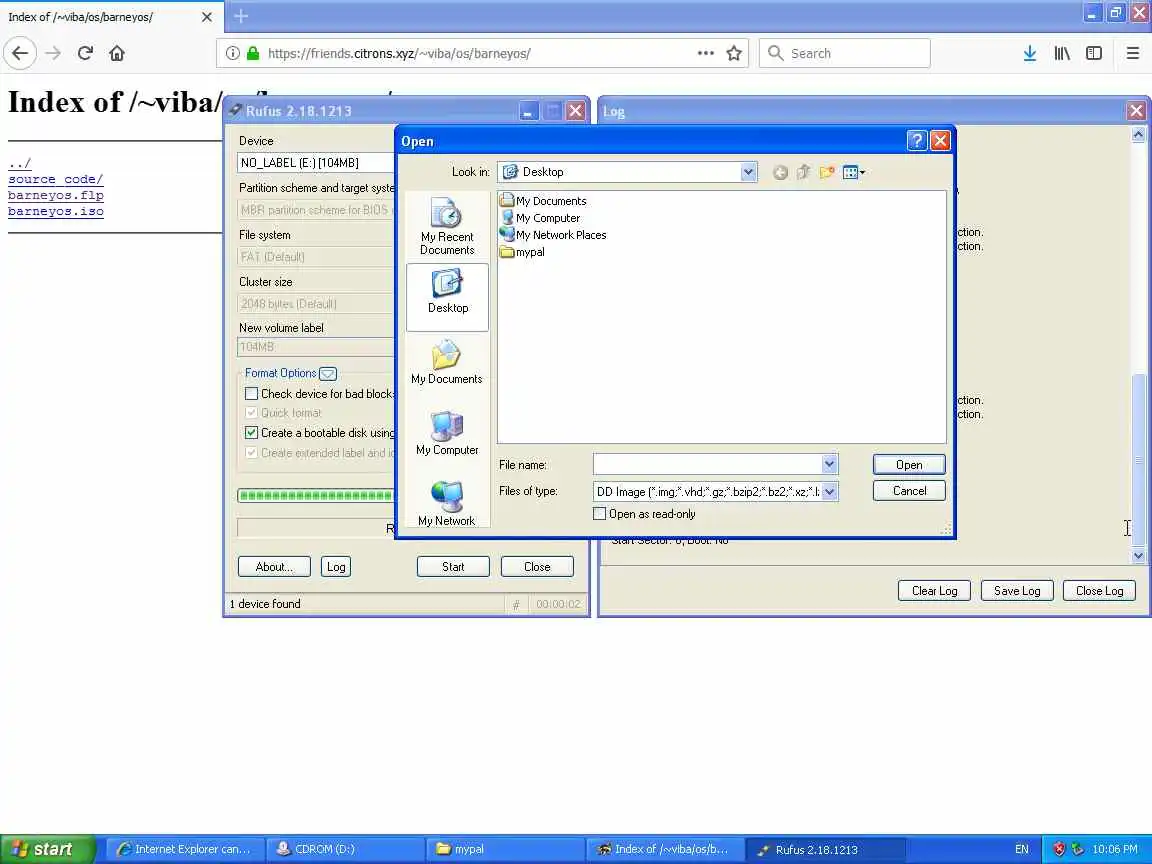Enable Open as read-only checkbox

pyautogui.click(x=600, y=514)
